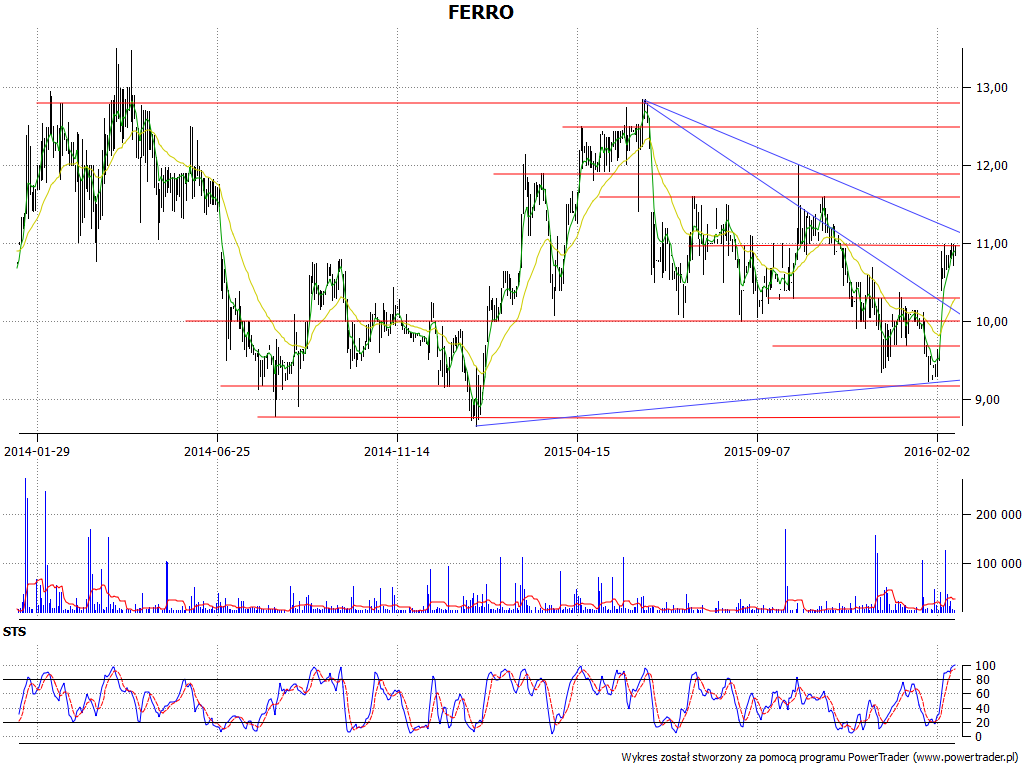This screenshot has height=768, width=1024.
Task: Click the 2014-11-14 date label
Action: pos(396,451)
